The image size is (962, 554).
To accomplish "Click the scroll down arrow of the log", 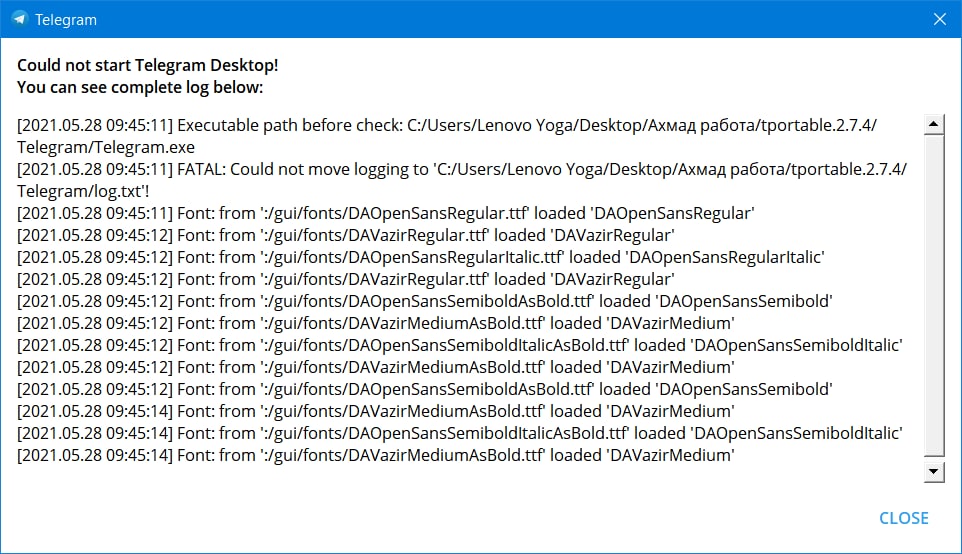I will 935,471.
